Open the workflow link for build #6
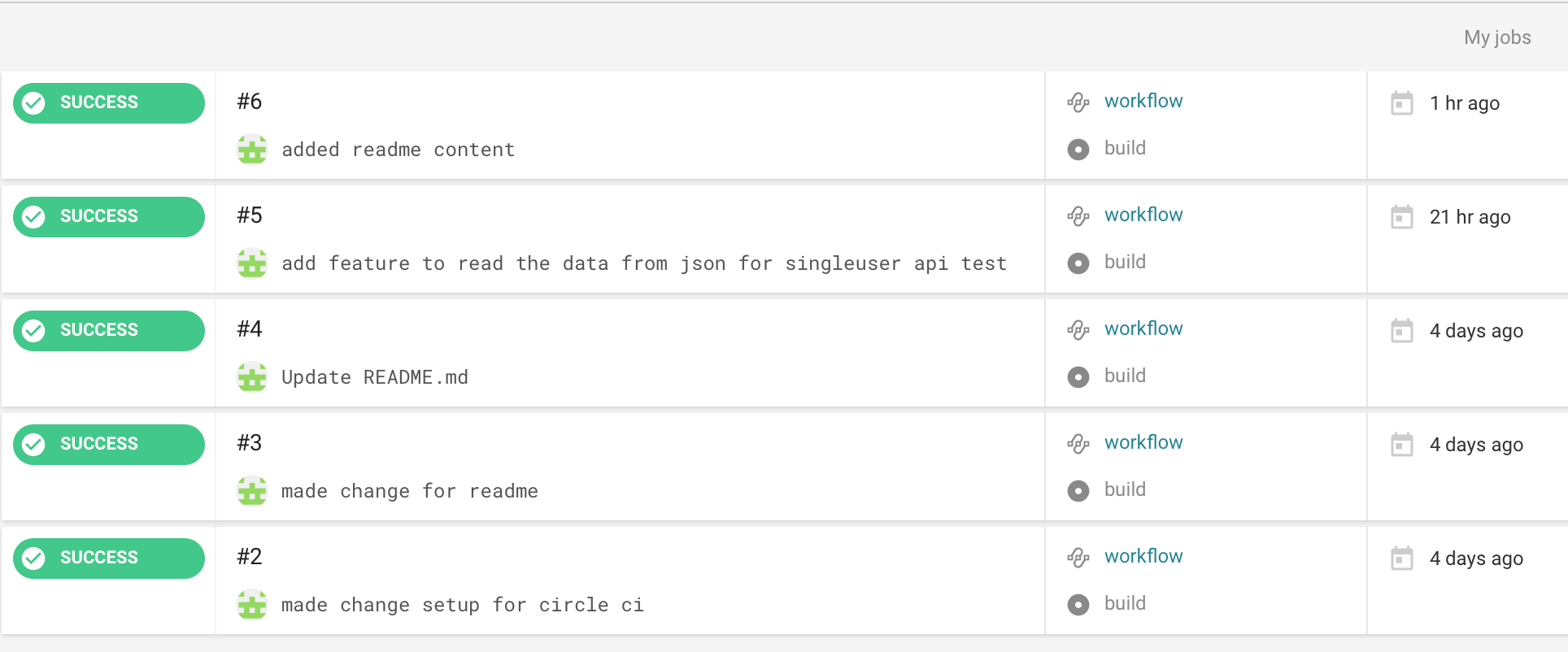 point(1143,102)
